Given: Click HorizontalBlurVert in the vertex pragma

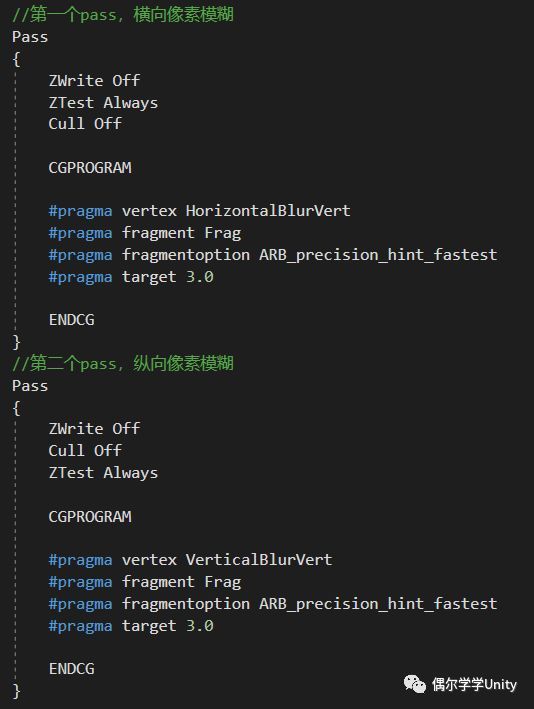Looking at the screenshot, I should pos(268,211).
